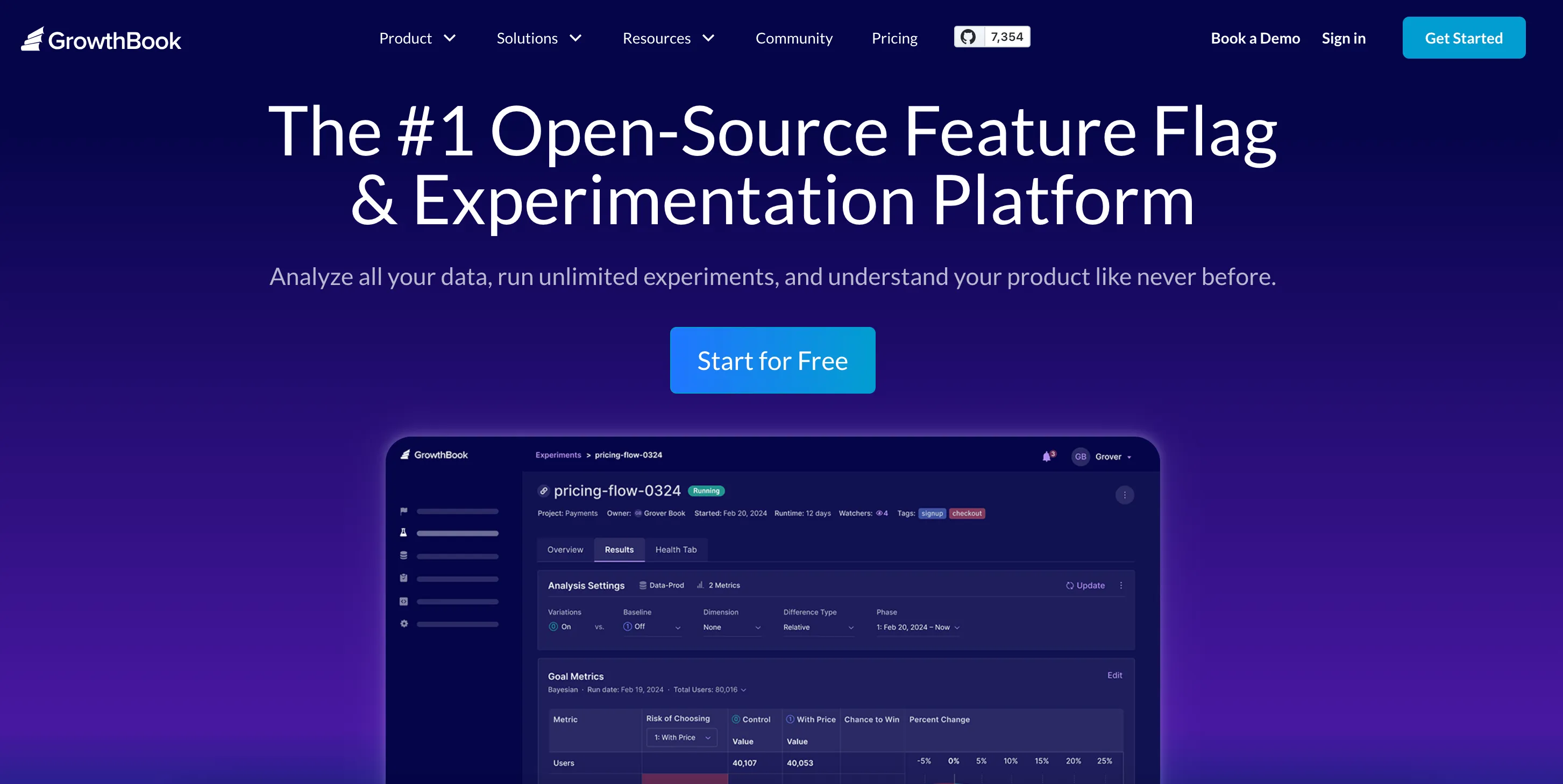
Task: Expand the Total Users 80,016 chevron
Action: click(x=743, y=690)
